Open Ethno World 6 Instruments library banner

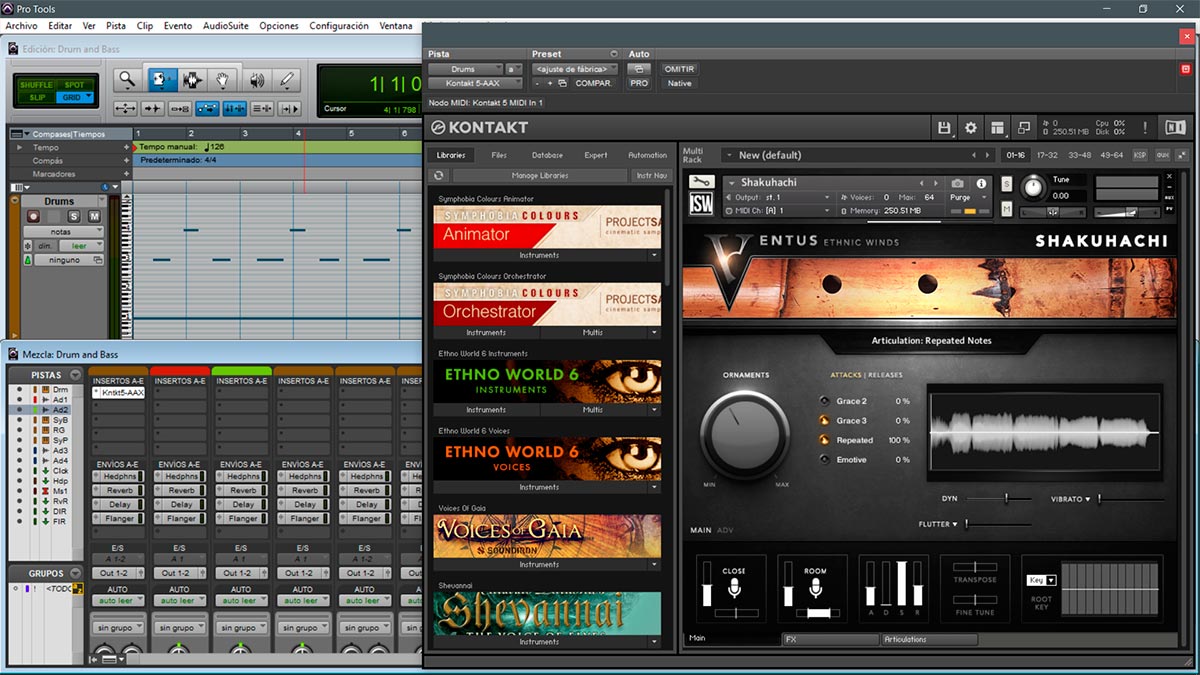[x=547, y=382]
